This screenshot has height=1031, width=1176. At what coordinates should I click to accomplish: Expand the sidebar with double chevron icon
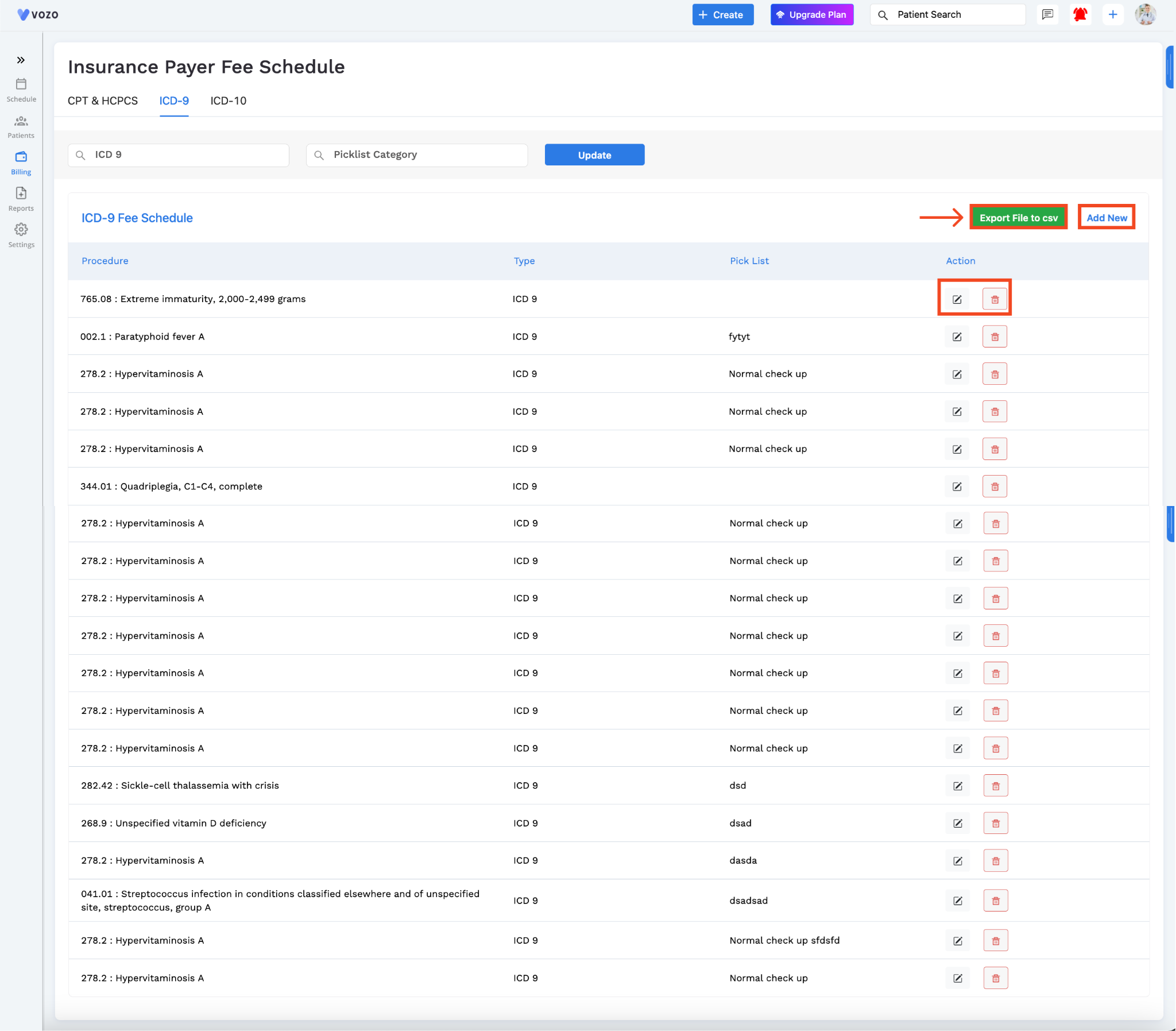pos(21,60)
